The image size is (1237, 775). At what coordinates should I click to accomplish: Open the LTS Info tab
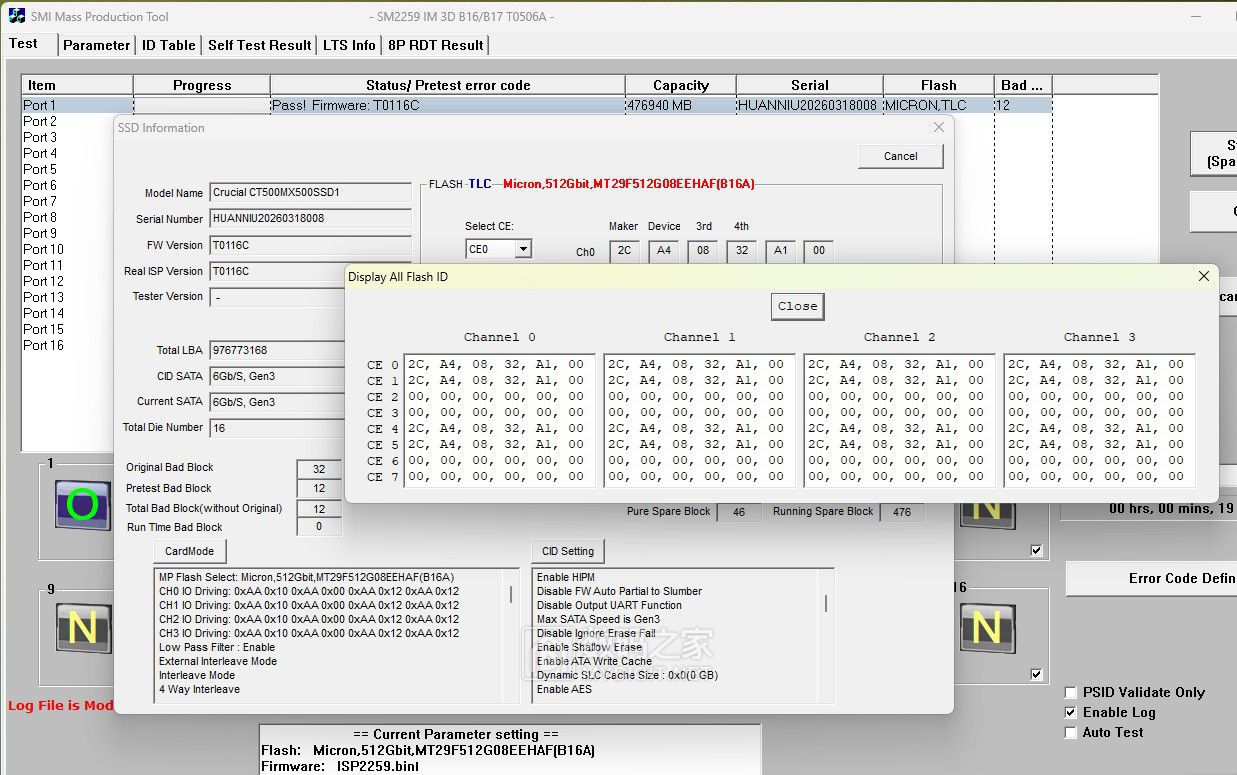click(349, 45)
